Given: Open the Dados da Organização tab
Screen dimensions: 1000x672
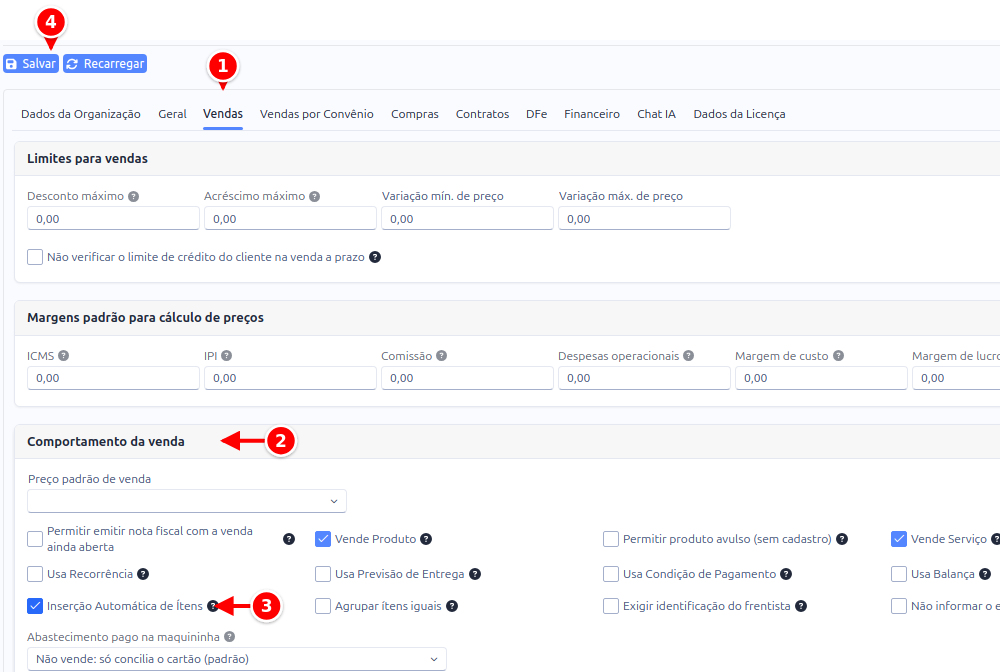Looking at the screenshot, I should (81, 114).
